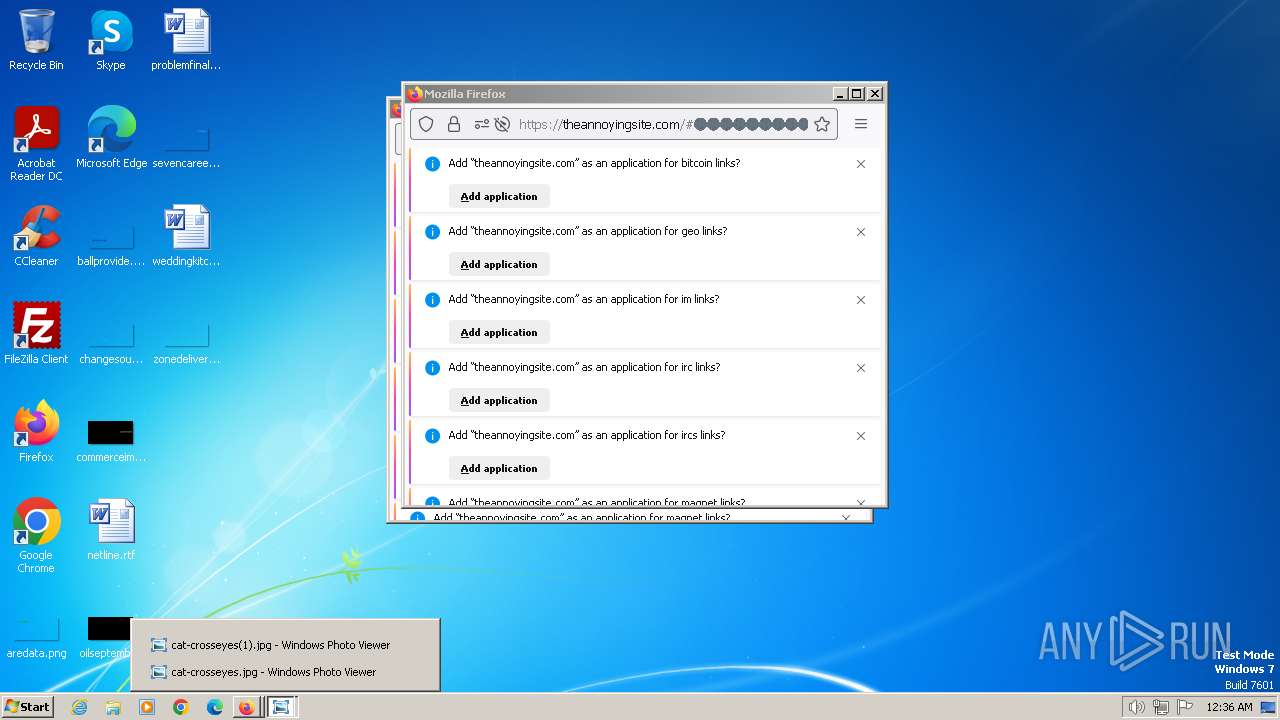1280x720 pixels.
Task: Click the info icon of the bitcoin notification
Action: tap(432, 164)
